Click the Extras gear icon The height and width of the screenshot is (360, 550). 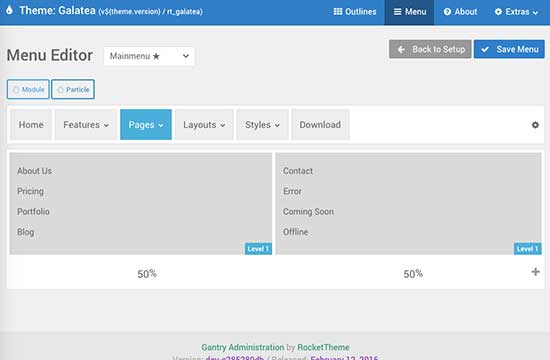498,12
